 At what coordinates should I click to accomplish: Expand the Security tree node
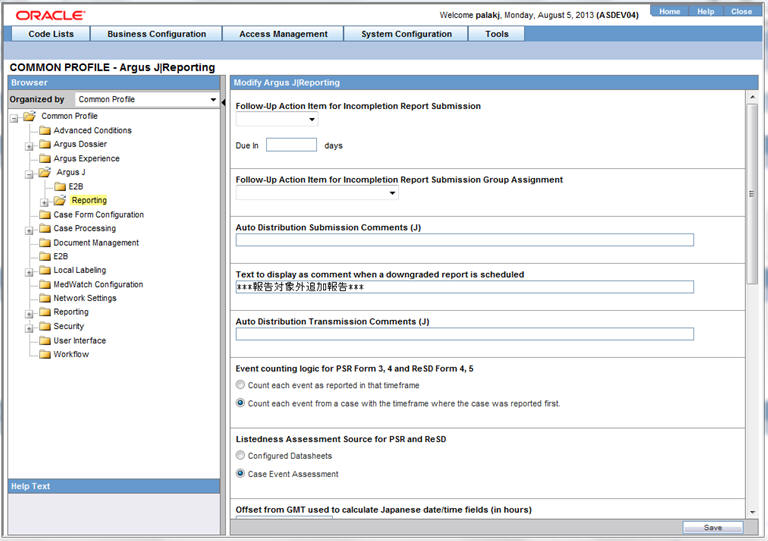point(29,329)
